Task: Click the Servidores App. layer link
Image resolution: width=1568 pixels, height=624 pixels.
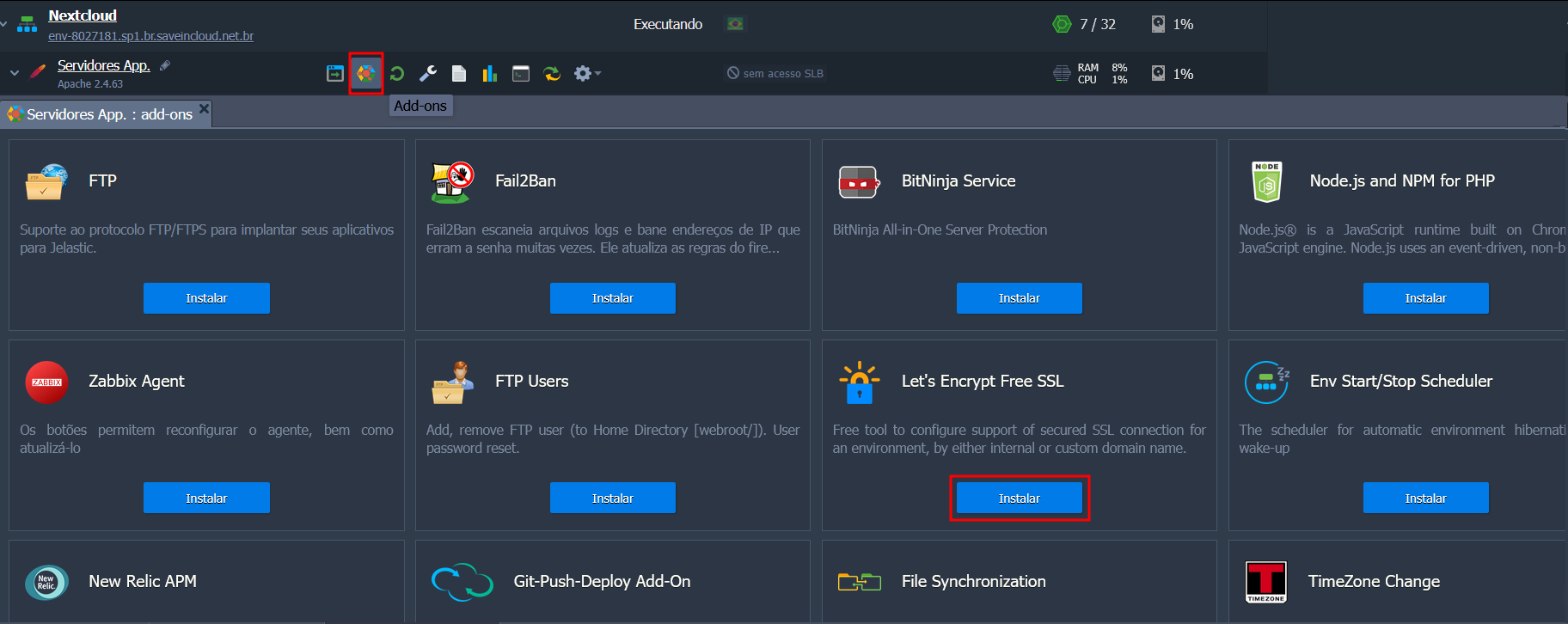Action: click(x=103, y=65)
